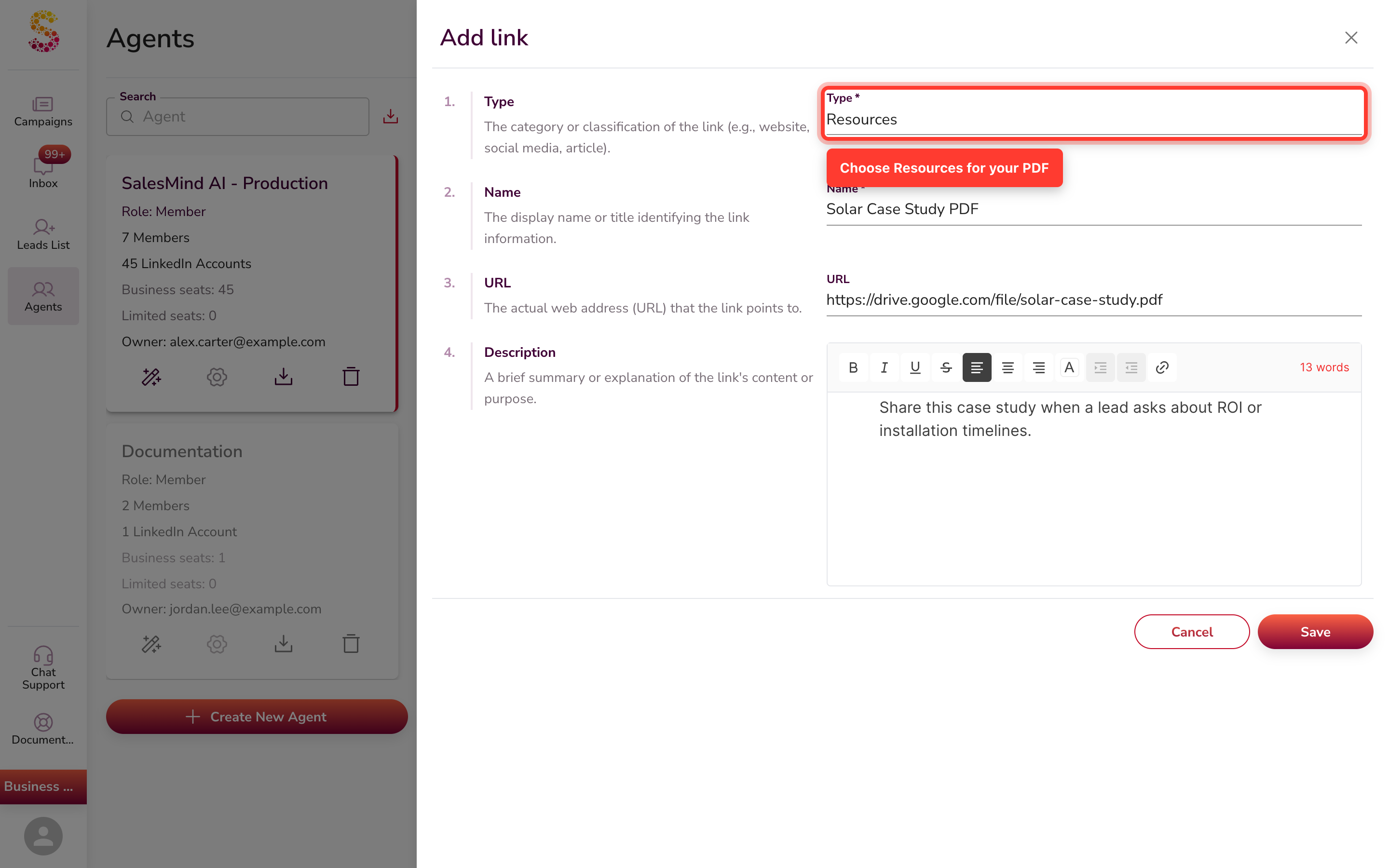Click magic wand icon on Documentation agent card
This screenshot has height=868, width=1389.
coord(151,644)
